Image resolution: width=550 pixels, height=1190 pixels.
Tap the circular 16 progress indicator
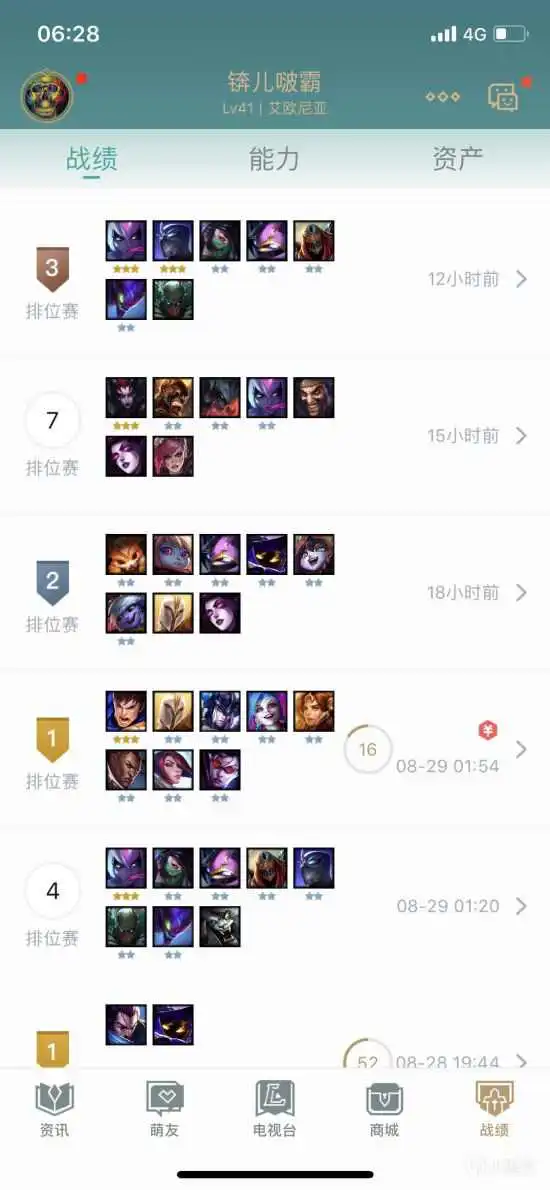pyautogui.click(x=368, y=750)
